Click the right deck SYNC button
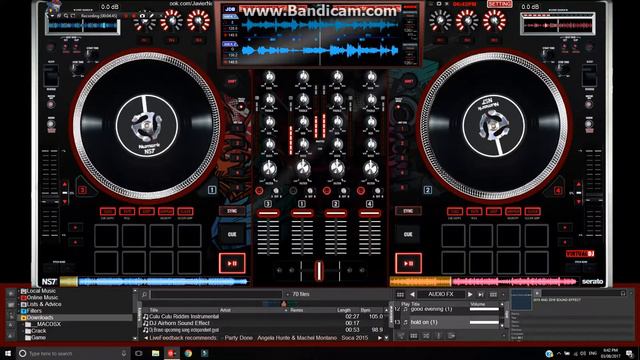Image resolution: width=640 pixels, height=360 pixels. click(408, 211)
